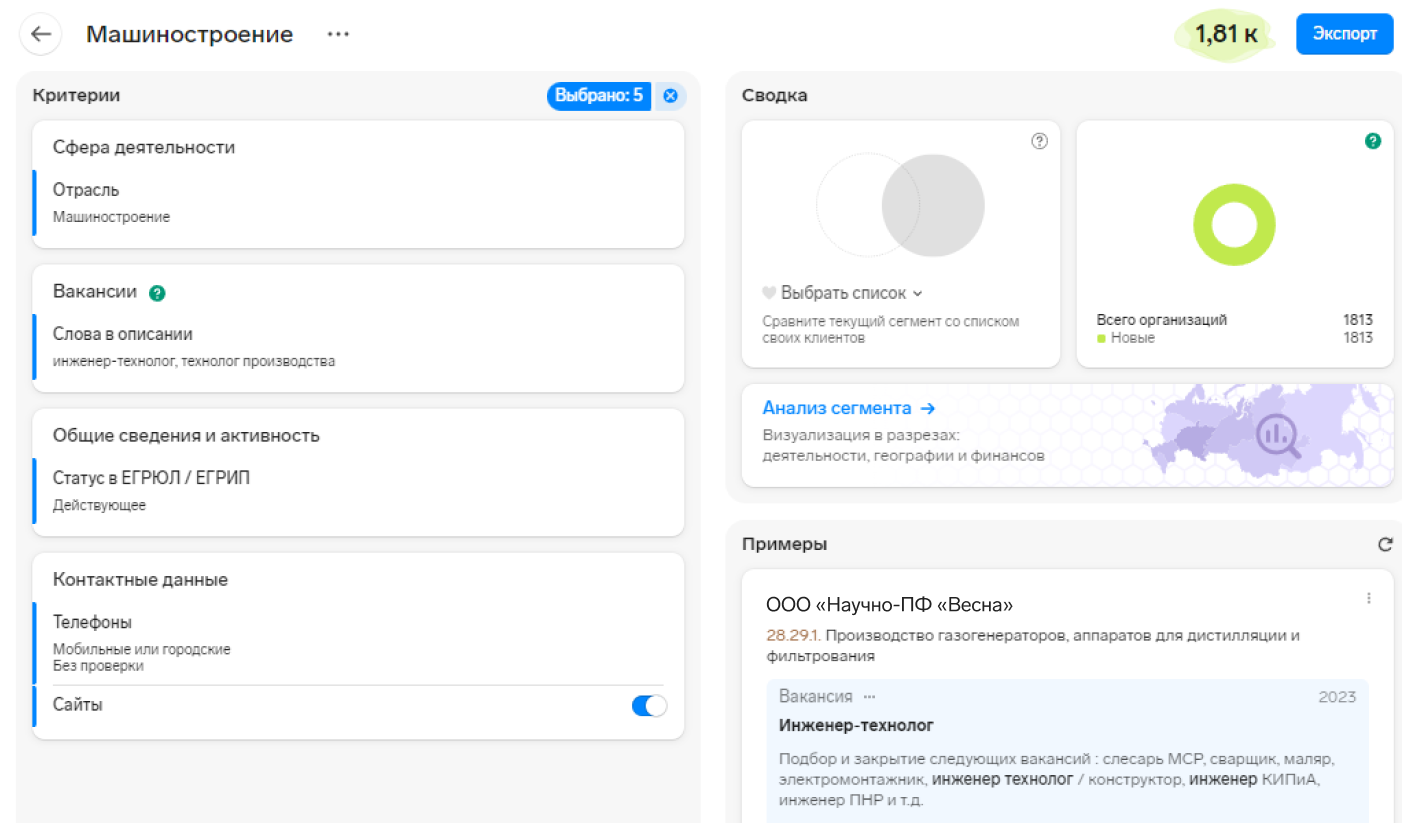Clear selected criteria with the X icon
Screen dimensions: 1418x823
[x=670, y=96]
